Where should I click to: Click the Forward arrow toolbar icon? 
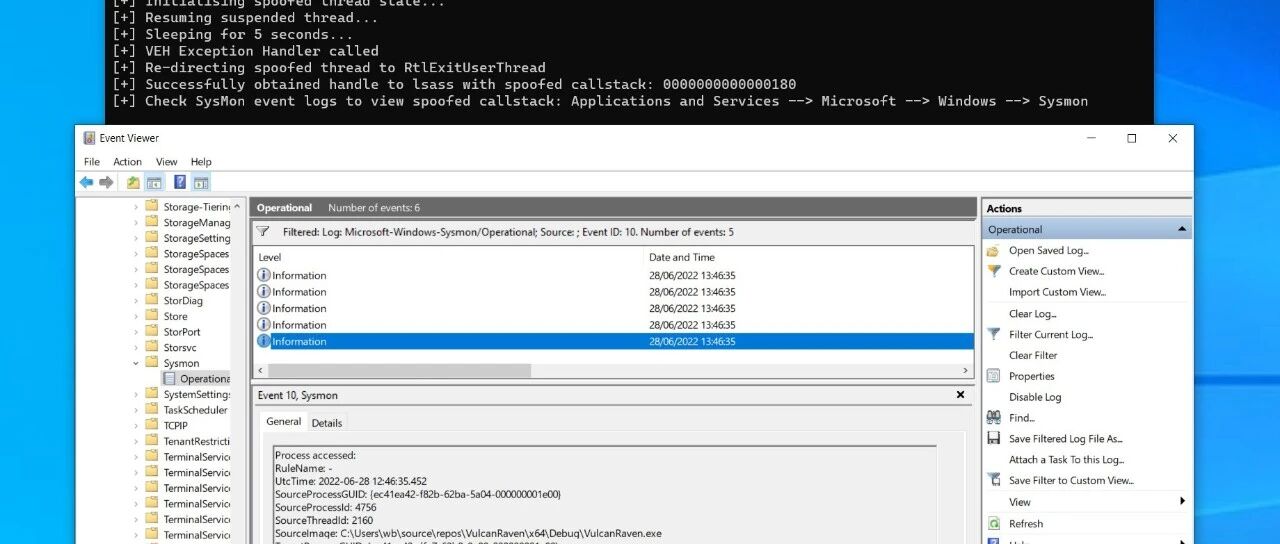106,182
